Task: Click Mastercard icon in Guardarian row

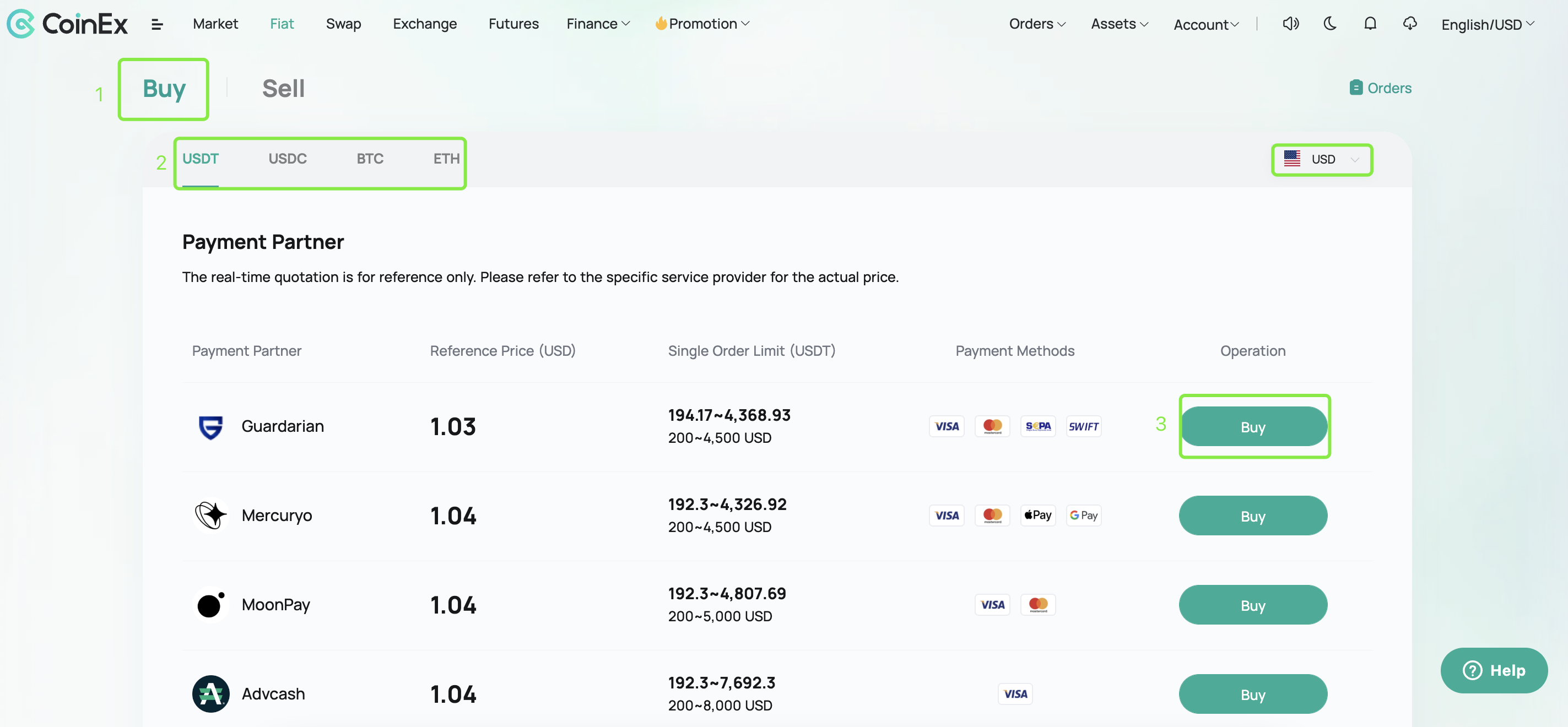Action: [x=992, y=426]
